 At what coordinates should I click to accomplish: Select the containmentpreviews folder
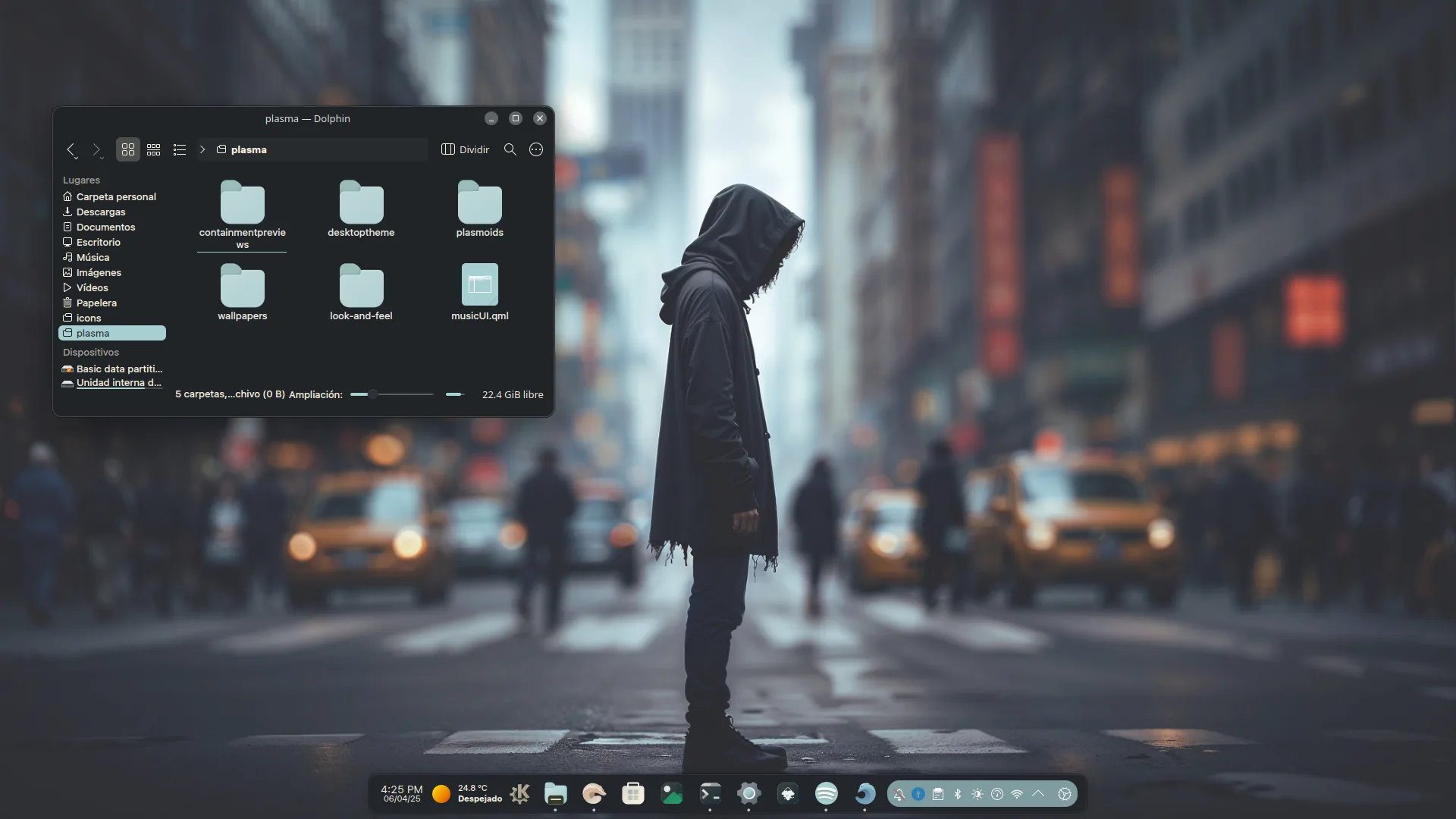[x=242, y=215]
